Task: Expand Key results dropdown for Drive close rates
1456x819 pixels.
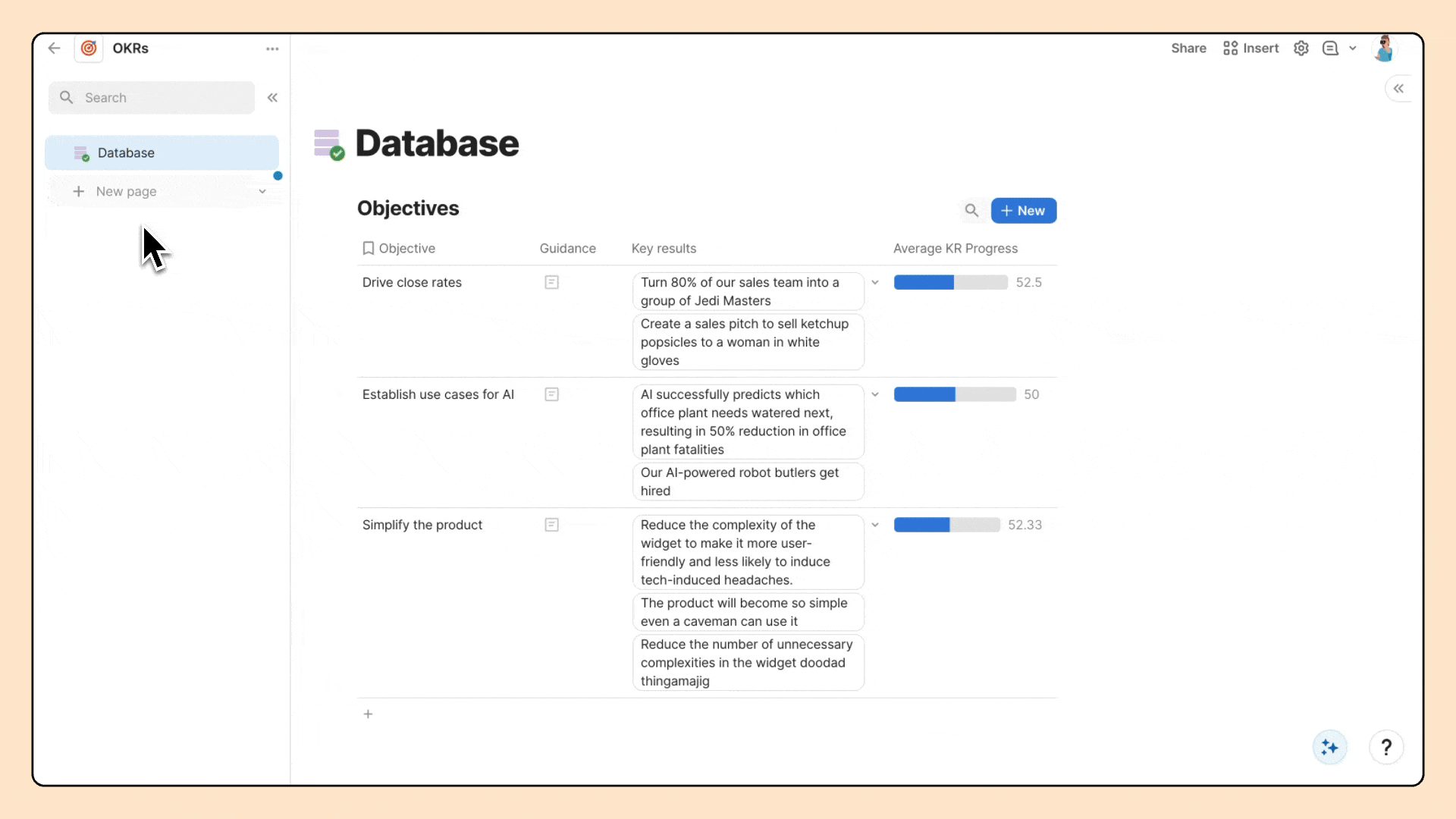Action: [875, 282]
